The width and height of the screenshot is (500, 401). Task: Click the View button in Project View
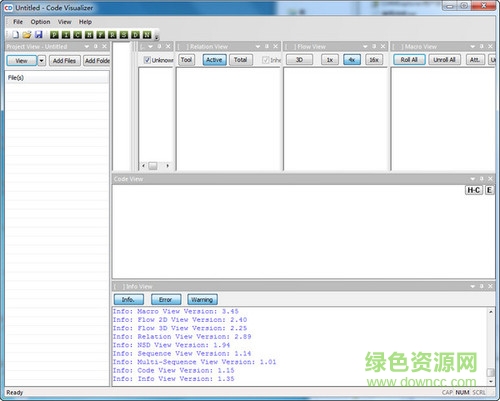tap(22, 61)
